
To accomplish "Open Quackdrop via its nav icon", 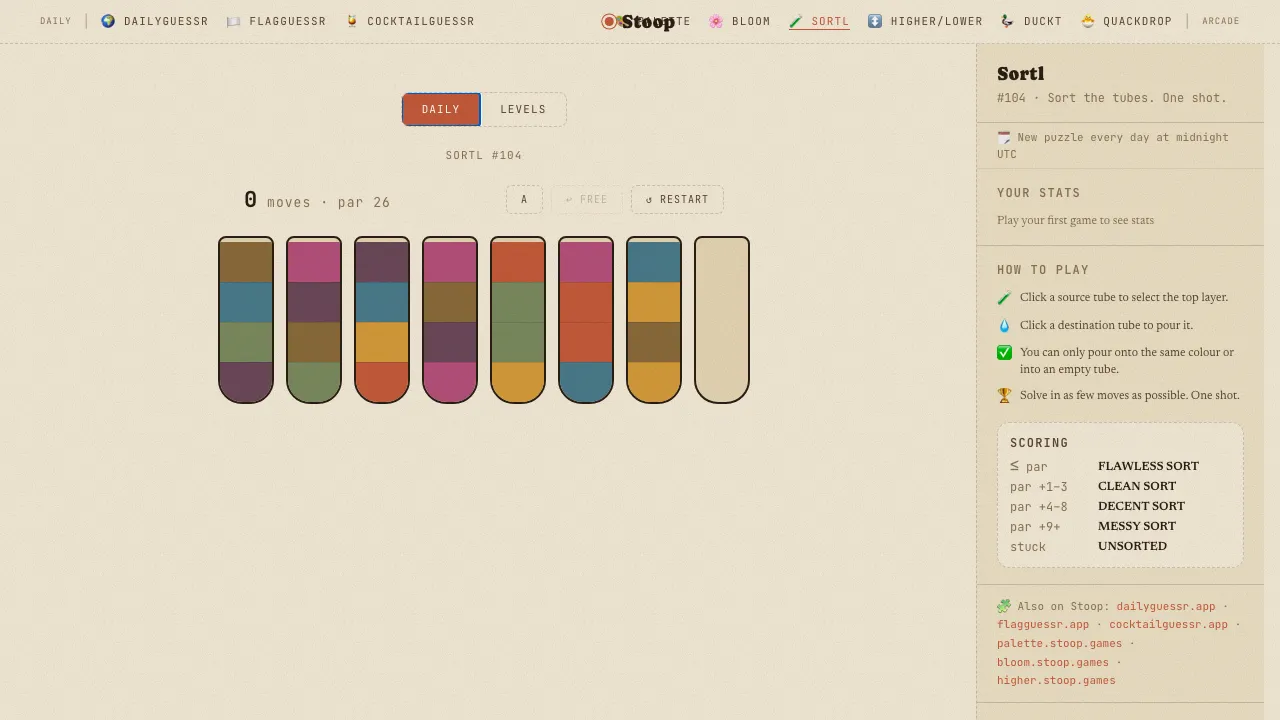I will pyautogui.click(x=1088, y=21).
